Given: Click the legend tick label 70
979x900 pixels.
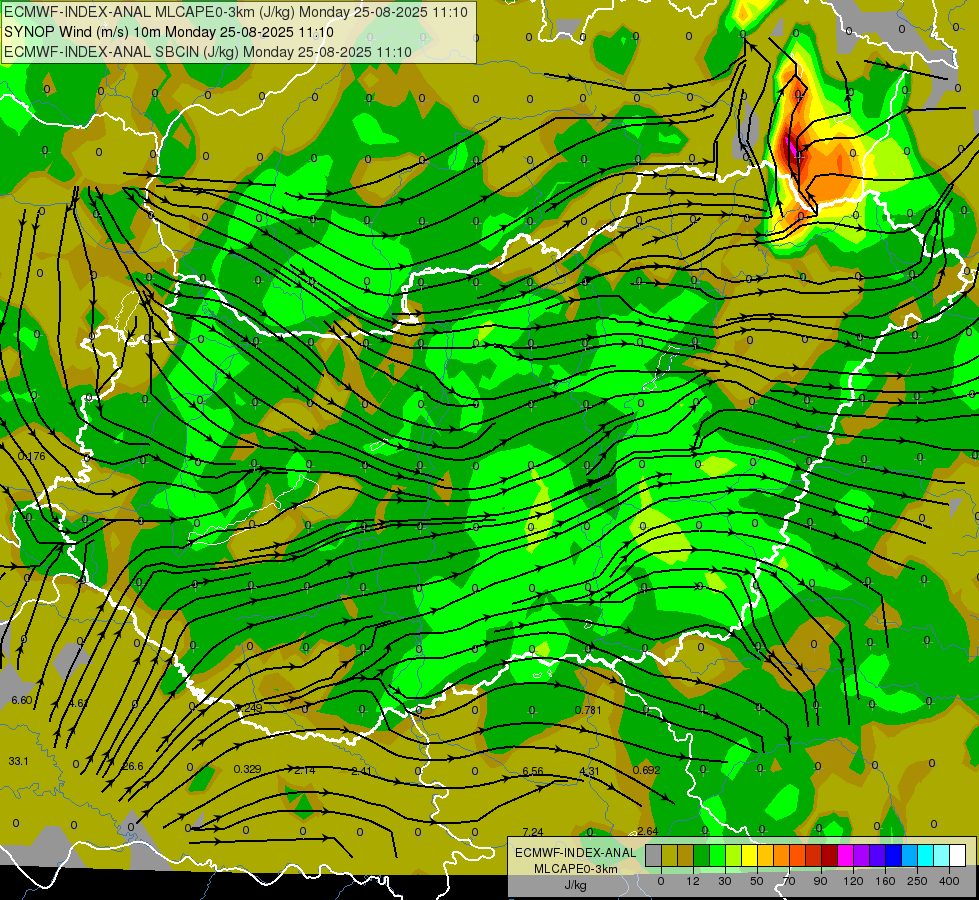Looking at the screenshot, I should (789, 881).
